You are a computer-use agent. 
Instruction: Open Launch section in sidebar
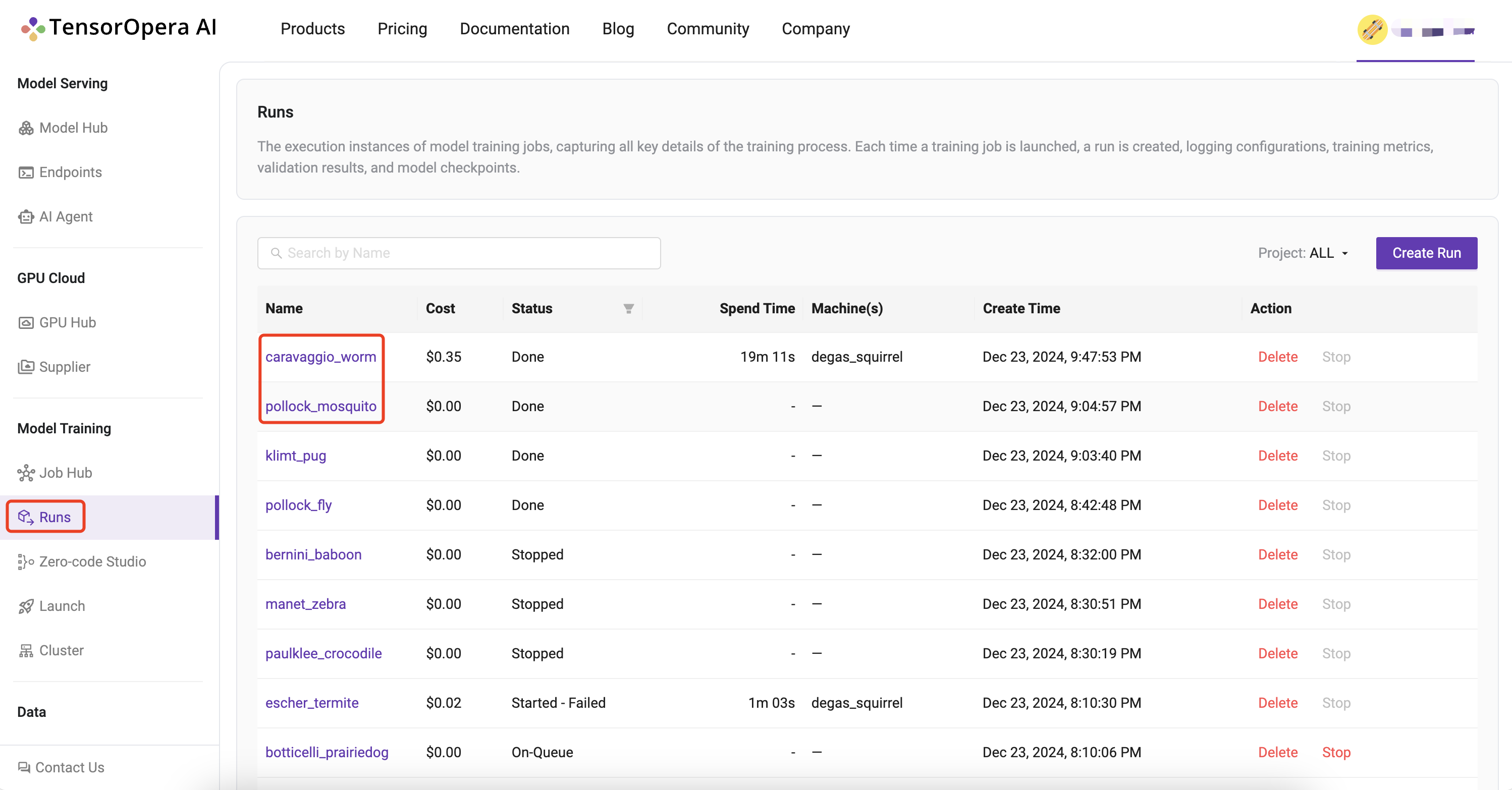tap(62, 605)
